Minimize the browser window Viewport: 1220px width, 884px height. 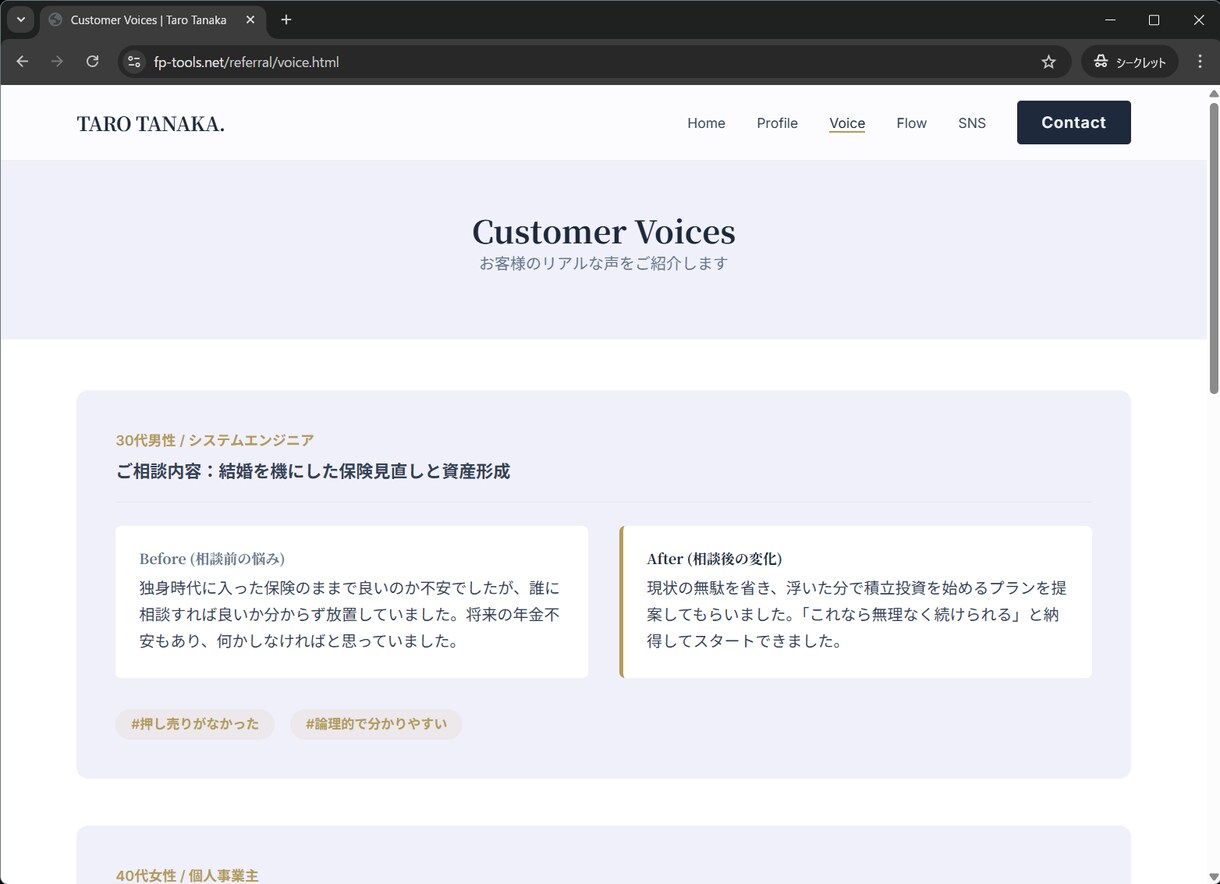(x=1110, y=20)
